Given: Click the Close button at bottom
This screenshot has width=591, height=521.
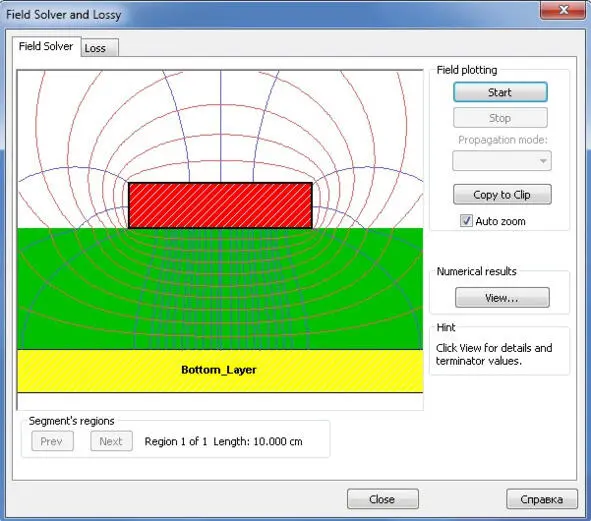Looking at the screenshot, I should [x=383, y=499].
